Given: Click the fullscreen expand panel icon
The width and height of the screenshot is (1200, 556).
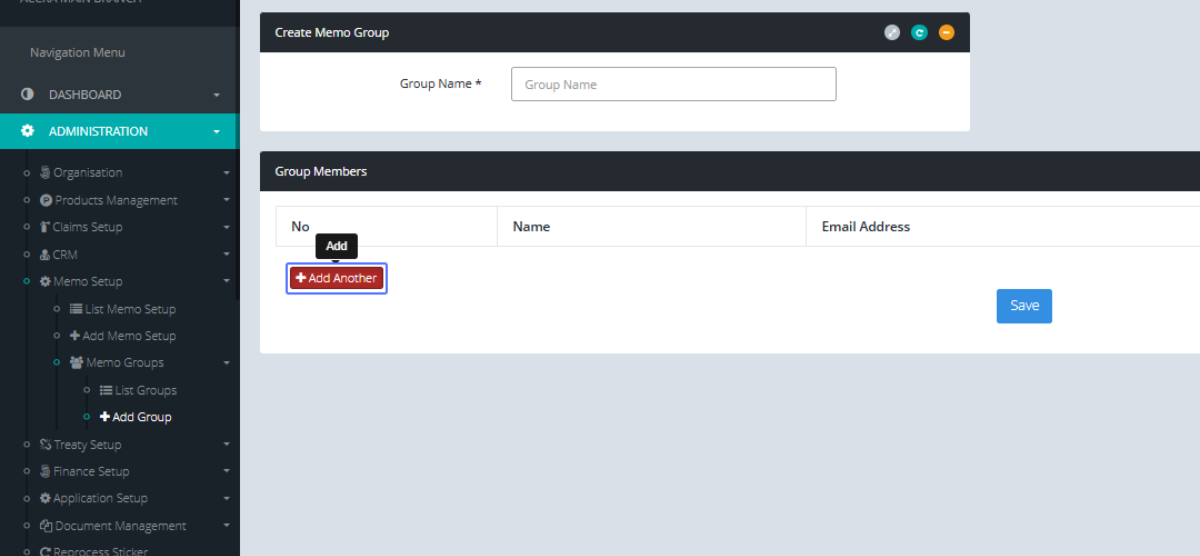Looking at the screenshot, I should point(892,33).
